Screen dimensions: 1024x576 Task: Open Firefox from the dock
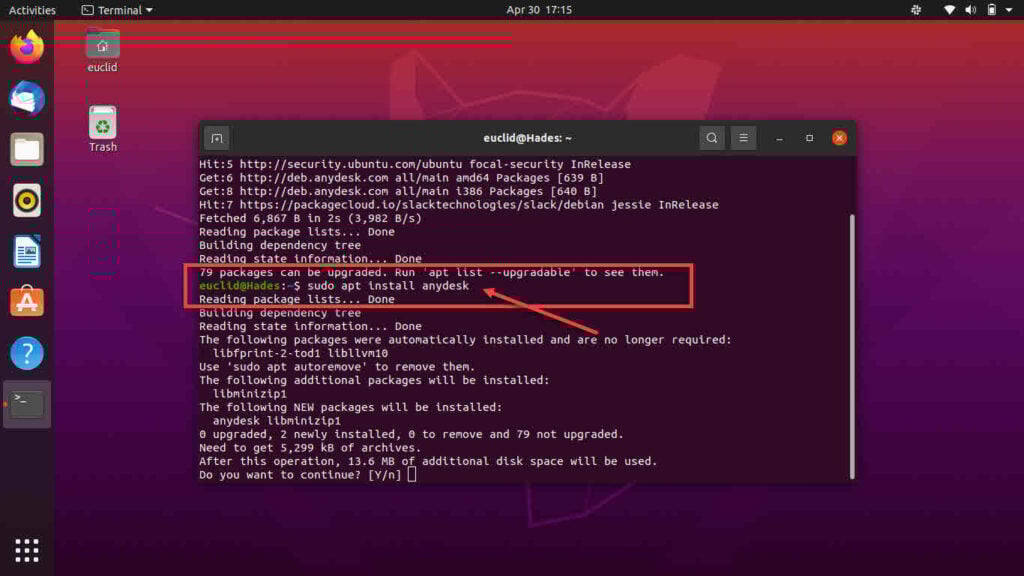[27, 47]
